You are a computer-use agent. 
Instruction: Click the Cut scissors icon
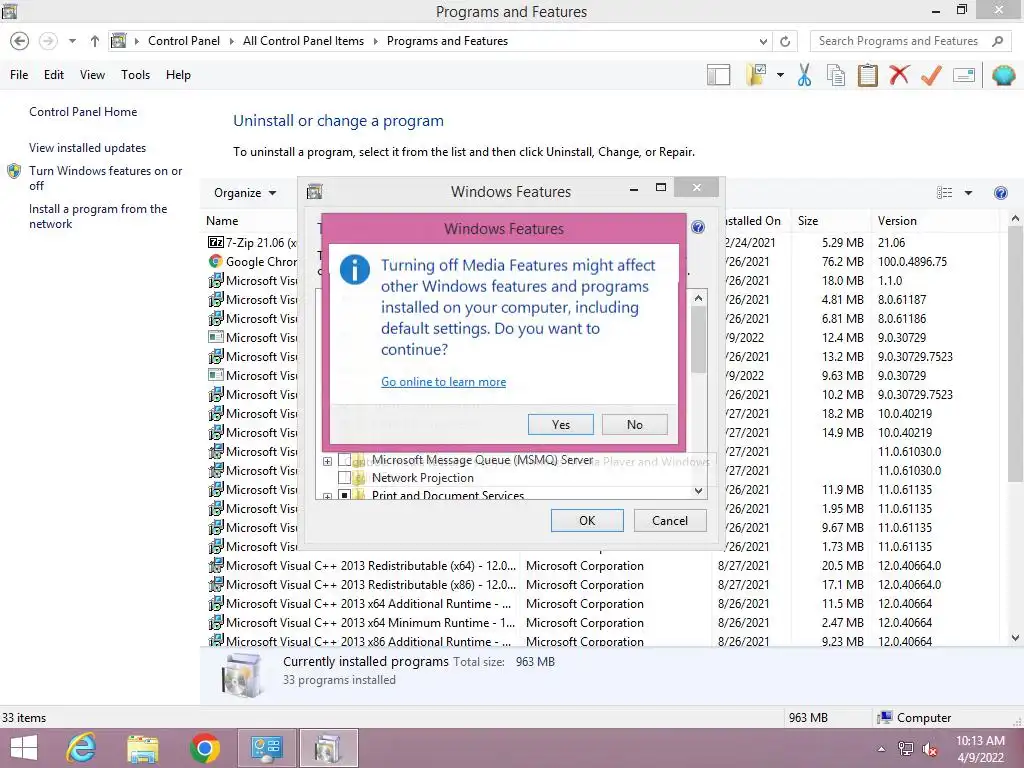tap(805, 75)
